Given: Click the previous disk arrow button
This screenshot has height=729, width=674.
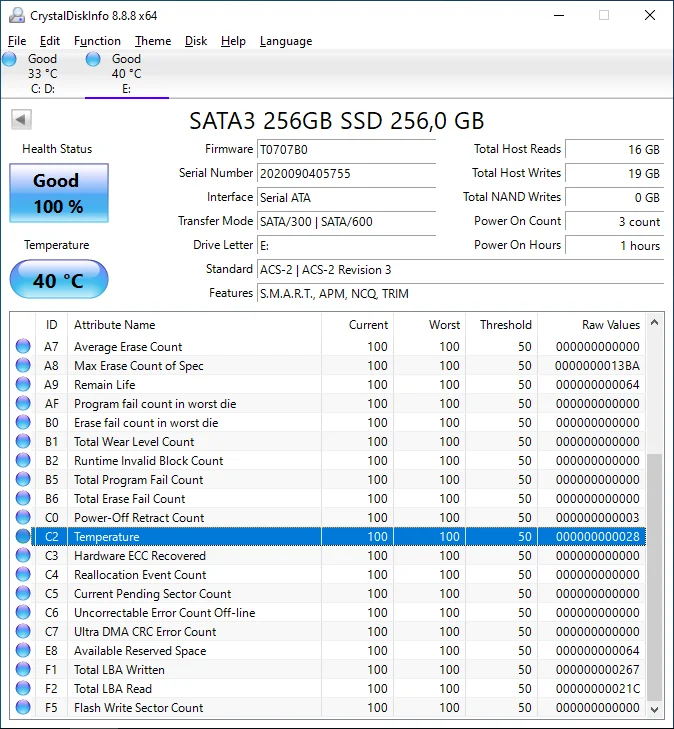Looking at the screenshot, I should pyautogui.click(x=21, y=119).
